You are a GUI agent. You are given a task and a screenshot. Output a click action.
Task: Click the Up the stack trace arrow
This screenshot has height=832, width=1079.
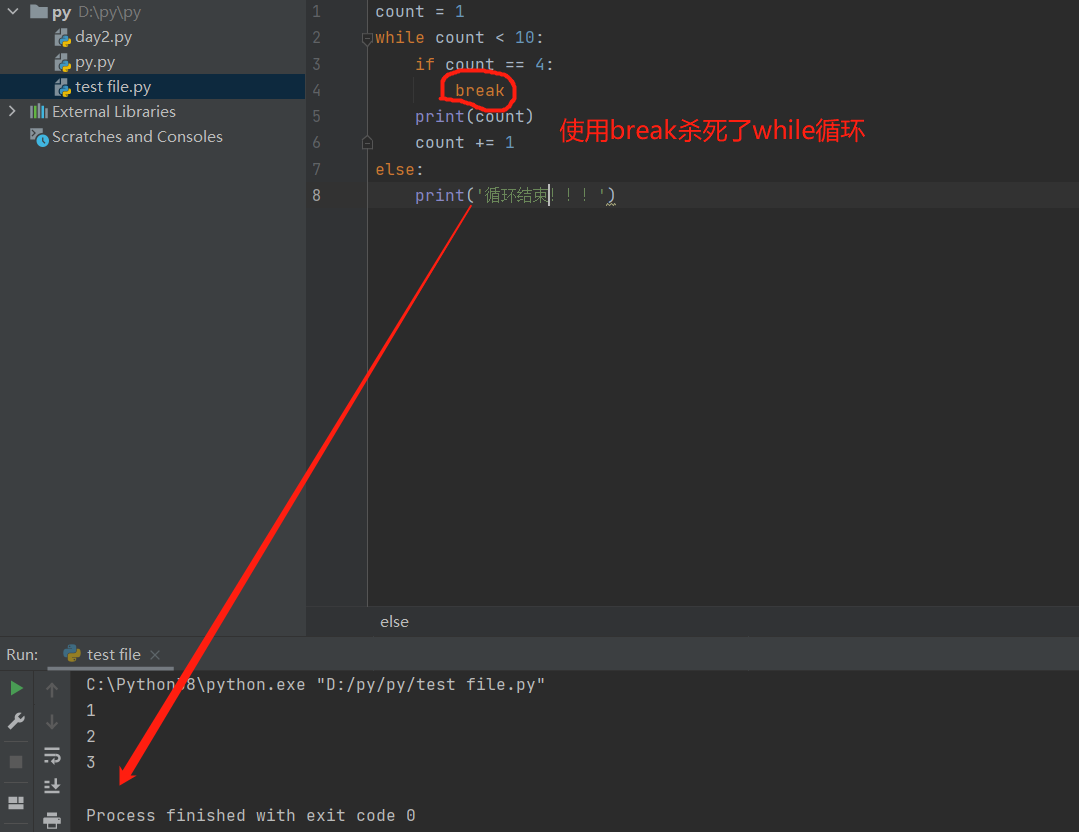(x=52, y=689)
